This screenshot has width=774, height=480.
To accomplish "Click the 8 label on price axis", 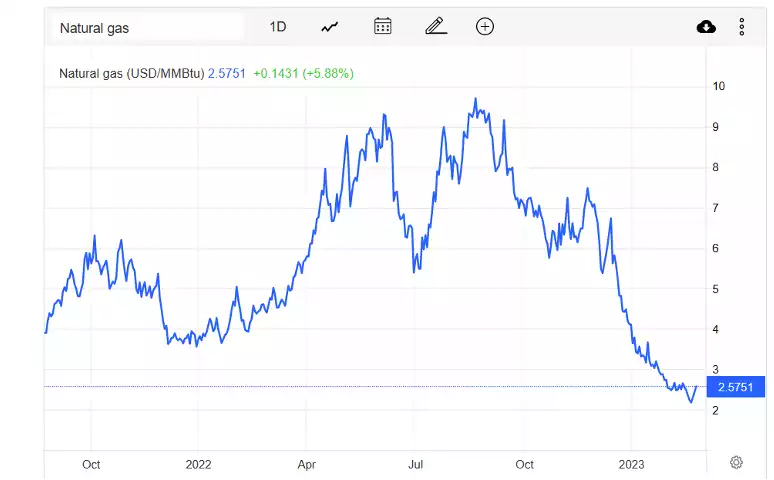I will click(x=715, y=167).
